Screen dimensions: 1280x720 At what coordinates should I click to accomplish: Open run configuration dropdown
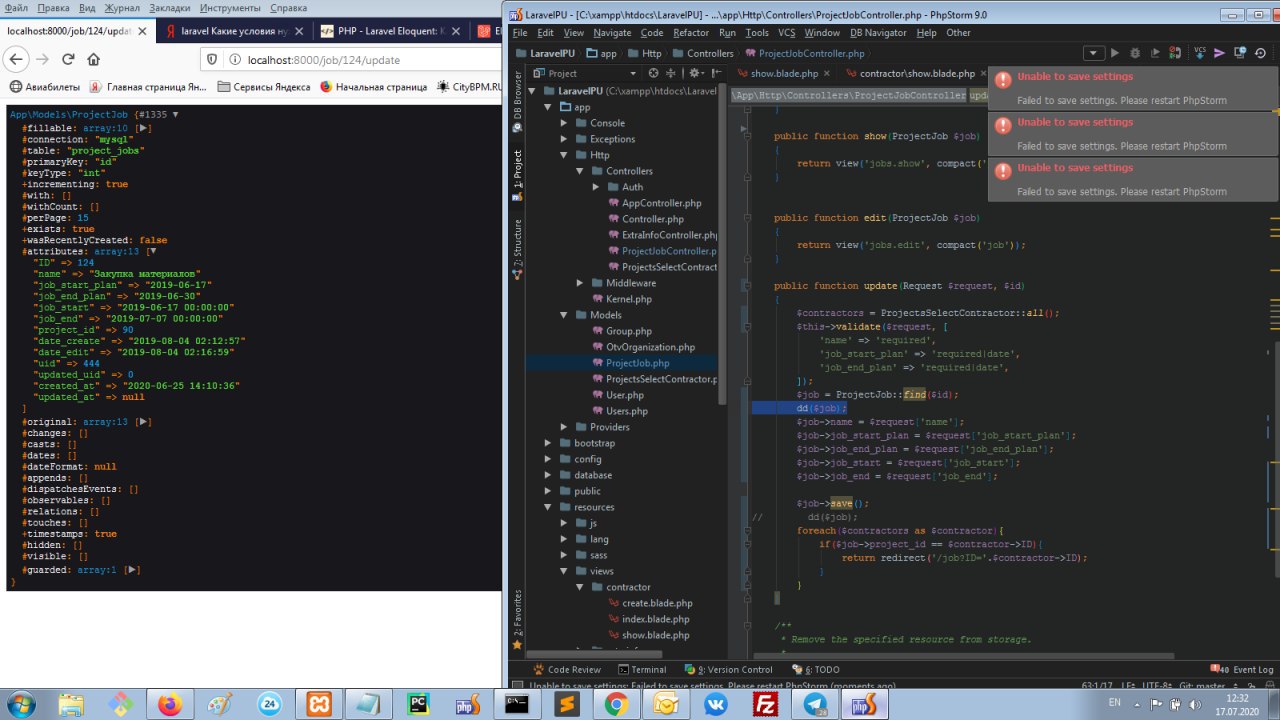(x=1093, y=53)
